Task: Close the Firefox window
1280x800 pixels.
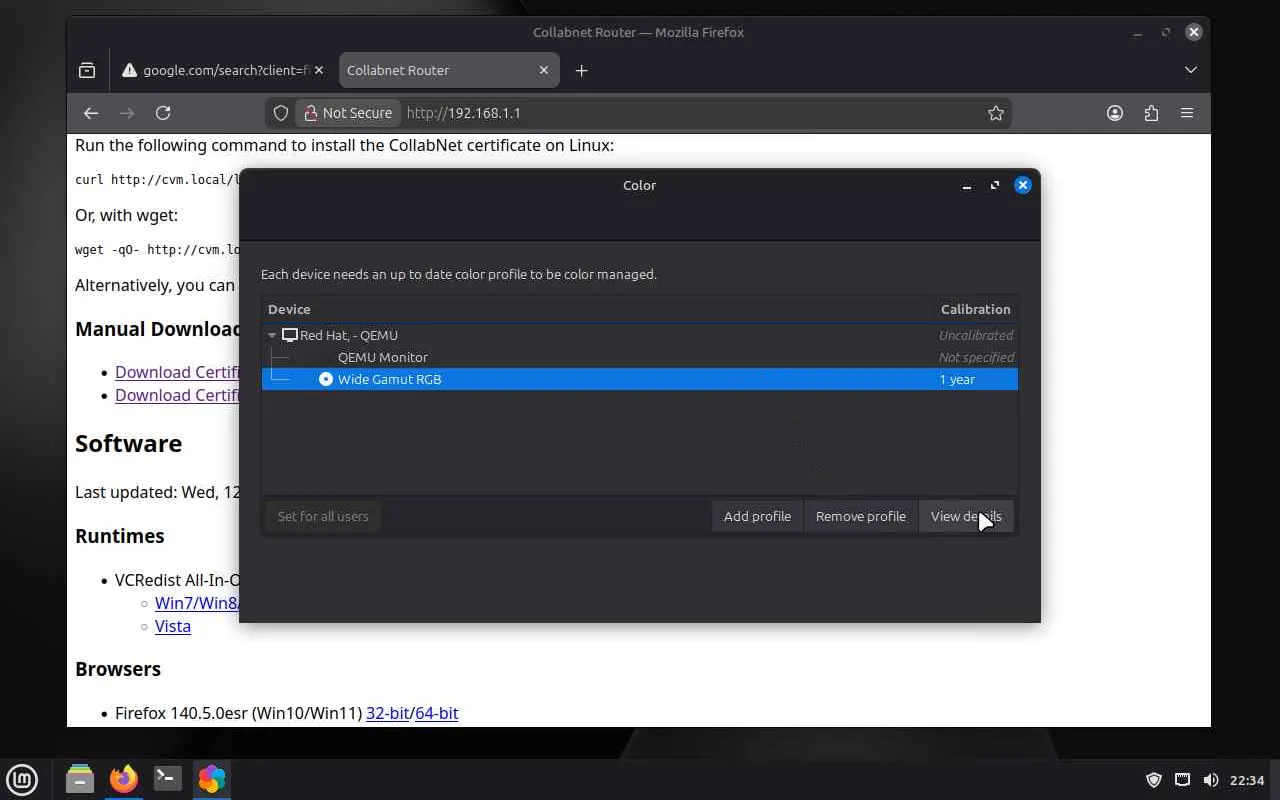Action: pos(1193,32)
